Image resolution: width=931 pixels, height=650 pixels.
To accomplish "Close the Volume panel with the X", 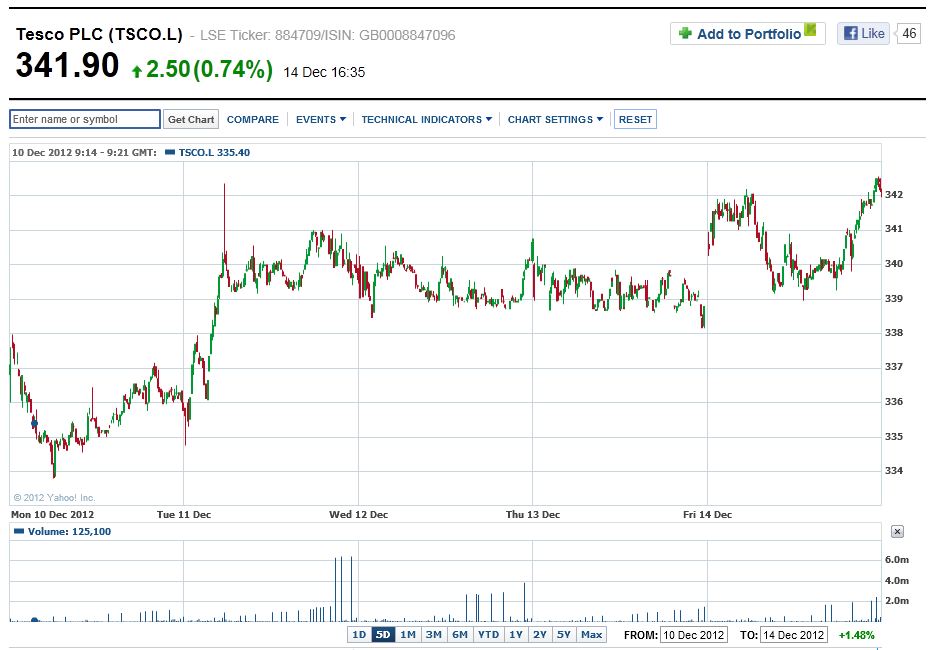I will [x=897, y=531].
